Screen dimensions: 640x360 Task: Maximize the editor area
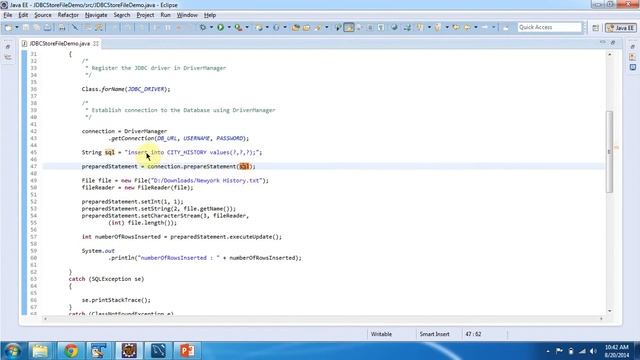(613, 42)
